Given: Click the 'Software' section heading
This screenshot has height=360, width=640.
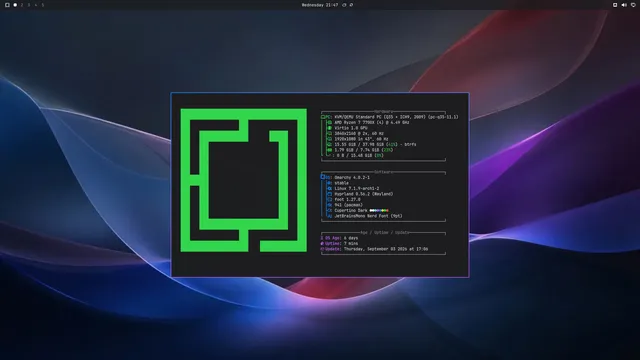Looking at the screenshot, I should coord(384,172).
